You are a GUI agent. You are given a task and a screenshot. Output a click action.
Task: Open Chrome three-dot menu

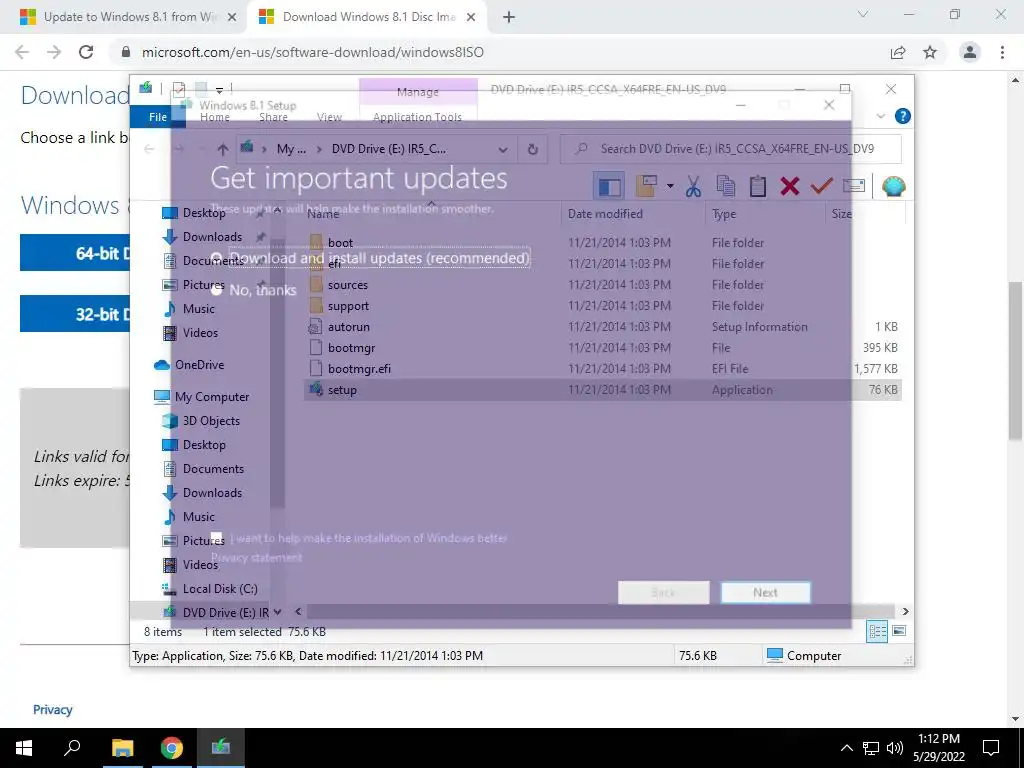(x=1002, y=52)
